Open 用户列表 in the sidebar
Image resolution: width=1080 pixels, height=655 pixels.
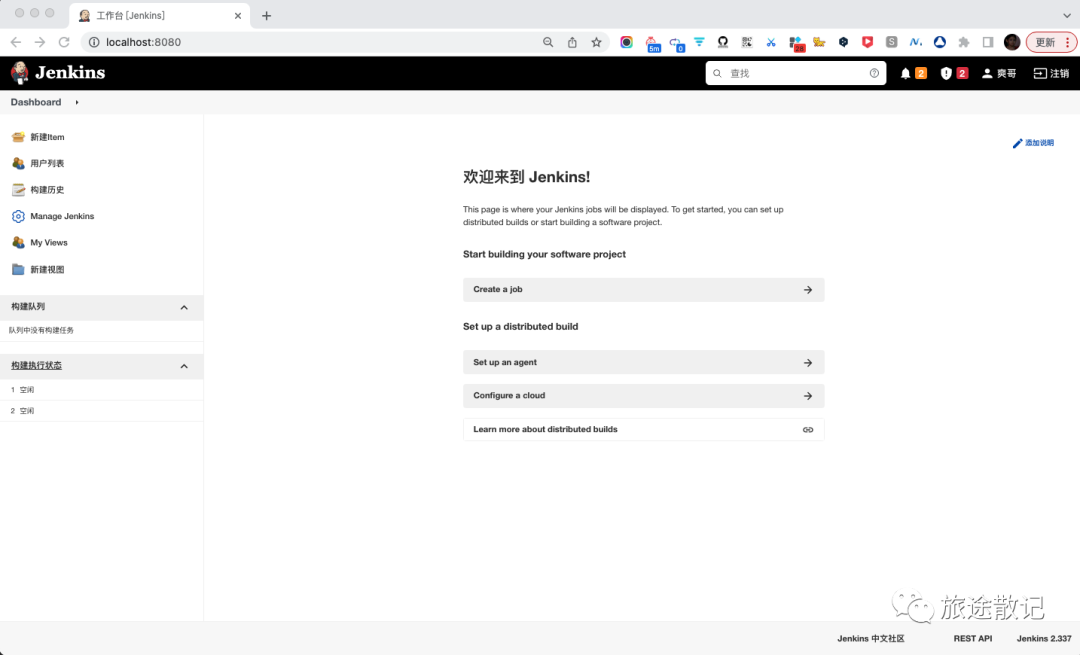48,163
